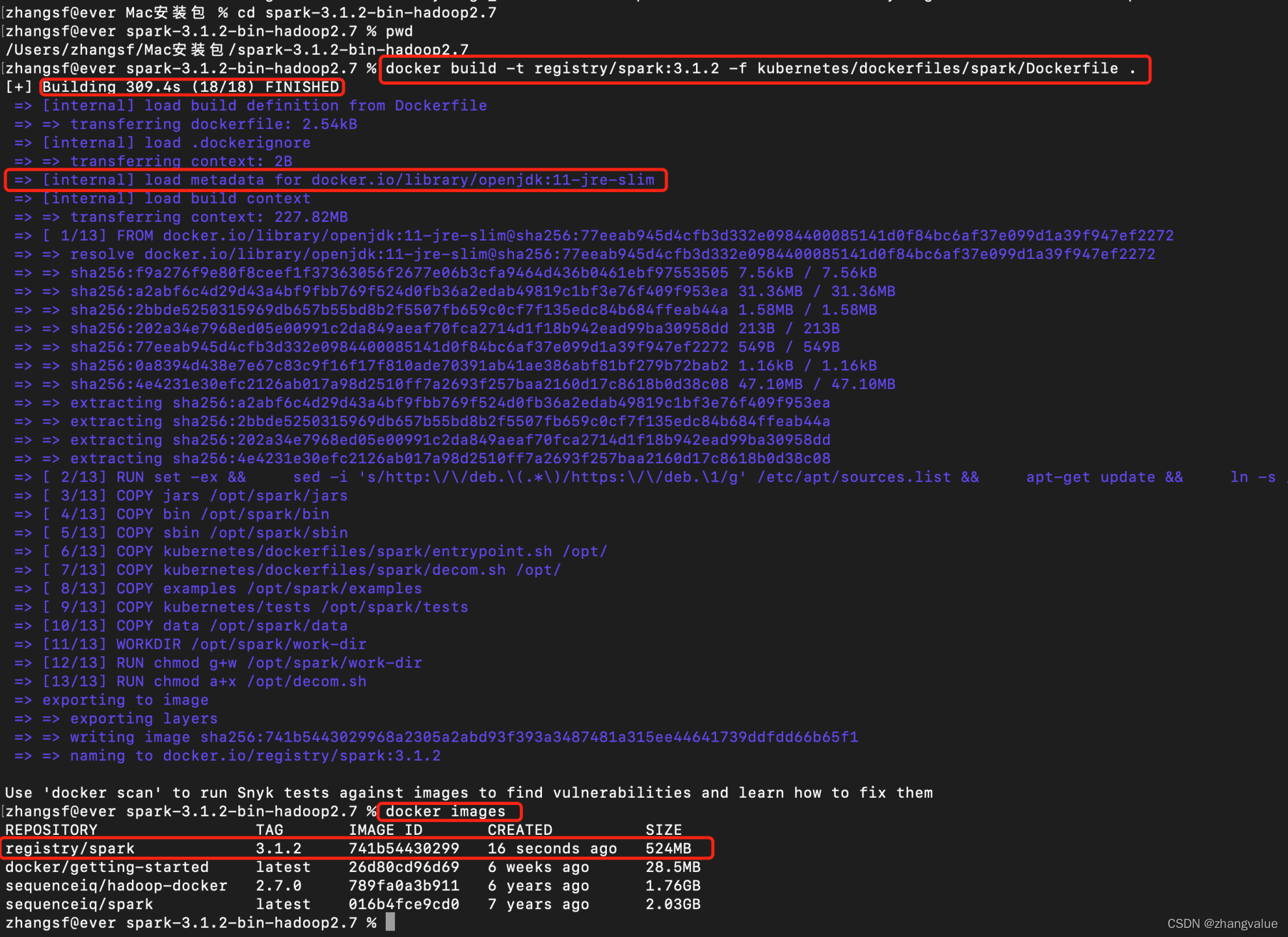Screen dimensions: 1288x937
Task: Click the [13/13] RUN chmod a+x line
Action: point(204,681)
